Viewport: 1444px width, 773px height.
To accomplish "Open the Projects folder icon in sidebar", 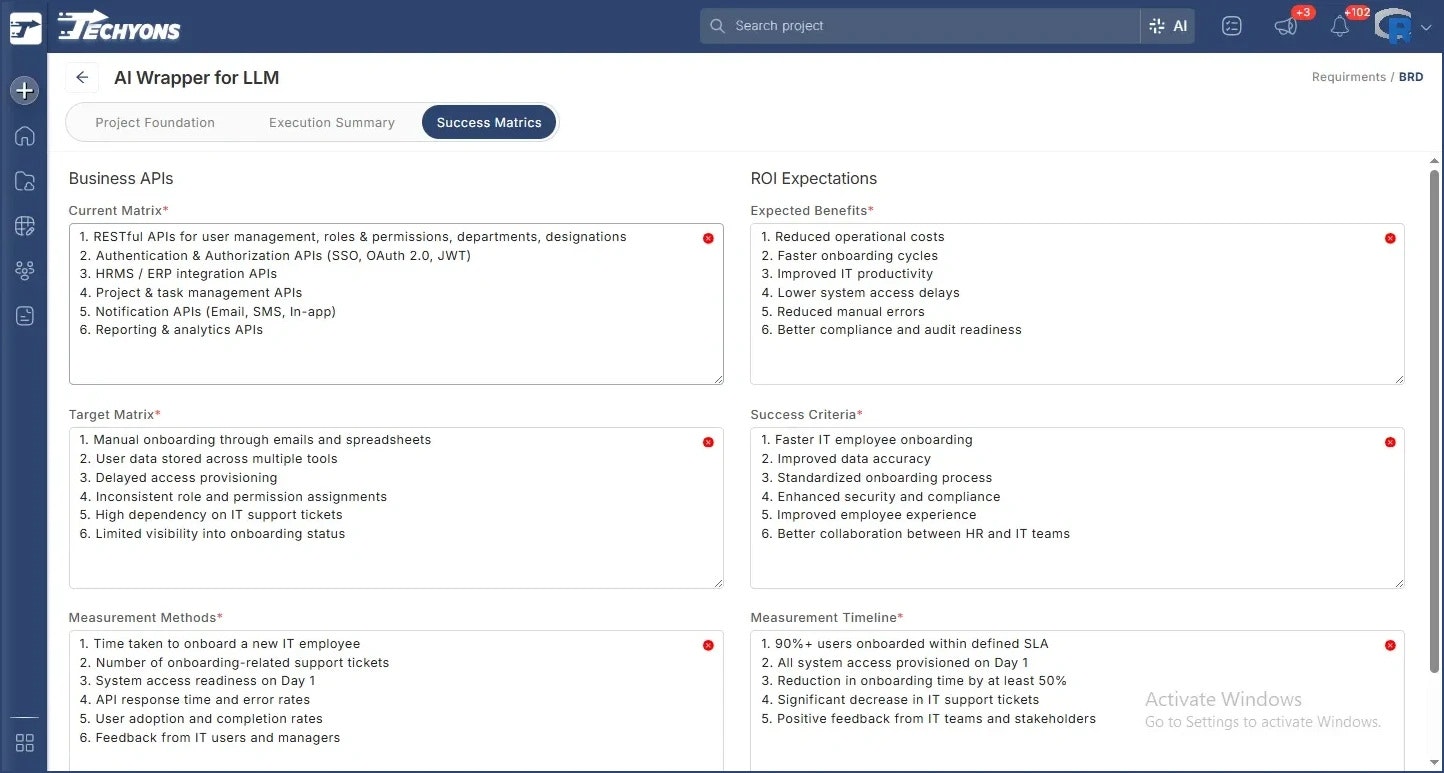I will (x=24, y=181).
